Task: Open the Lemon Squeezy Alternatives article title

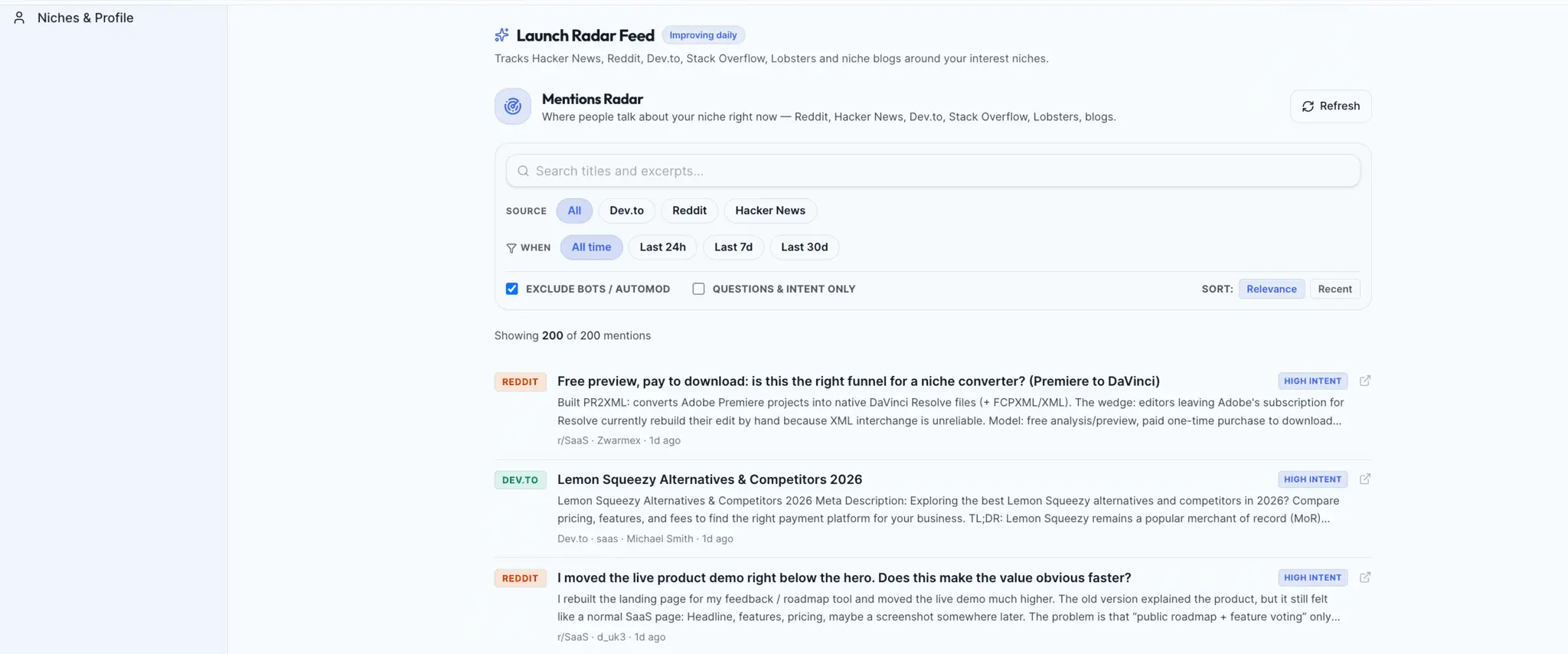Action: coord(709,479)
